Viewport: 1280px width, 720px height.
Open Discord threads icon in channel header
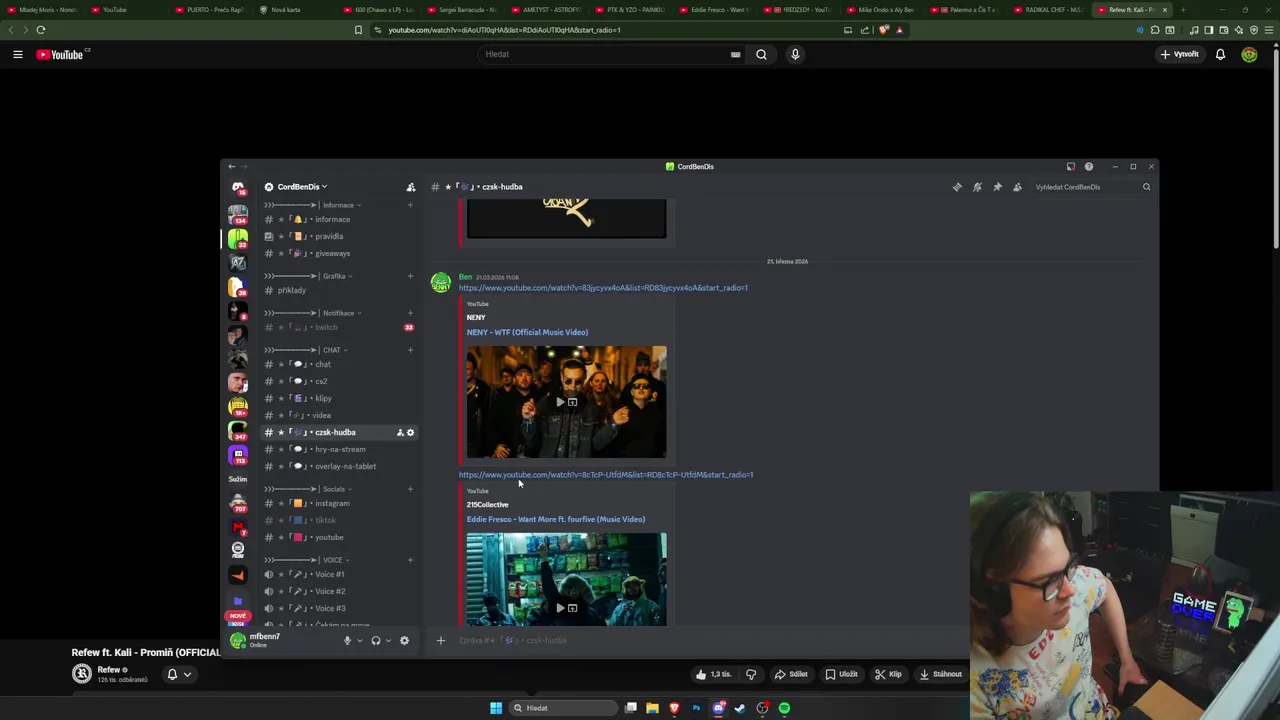click(957, 187)
